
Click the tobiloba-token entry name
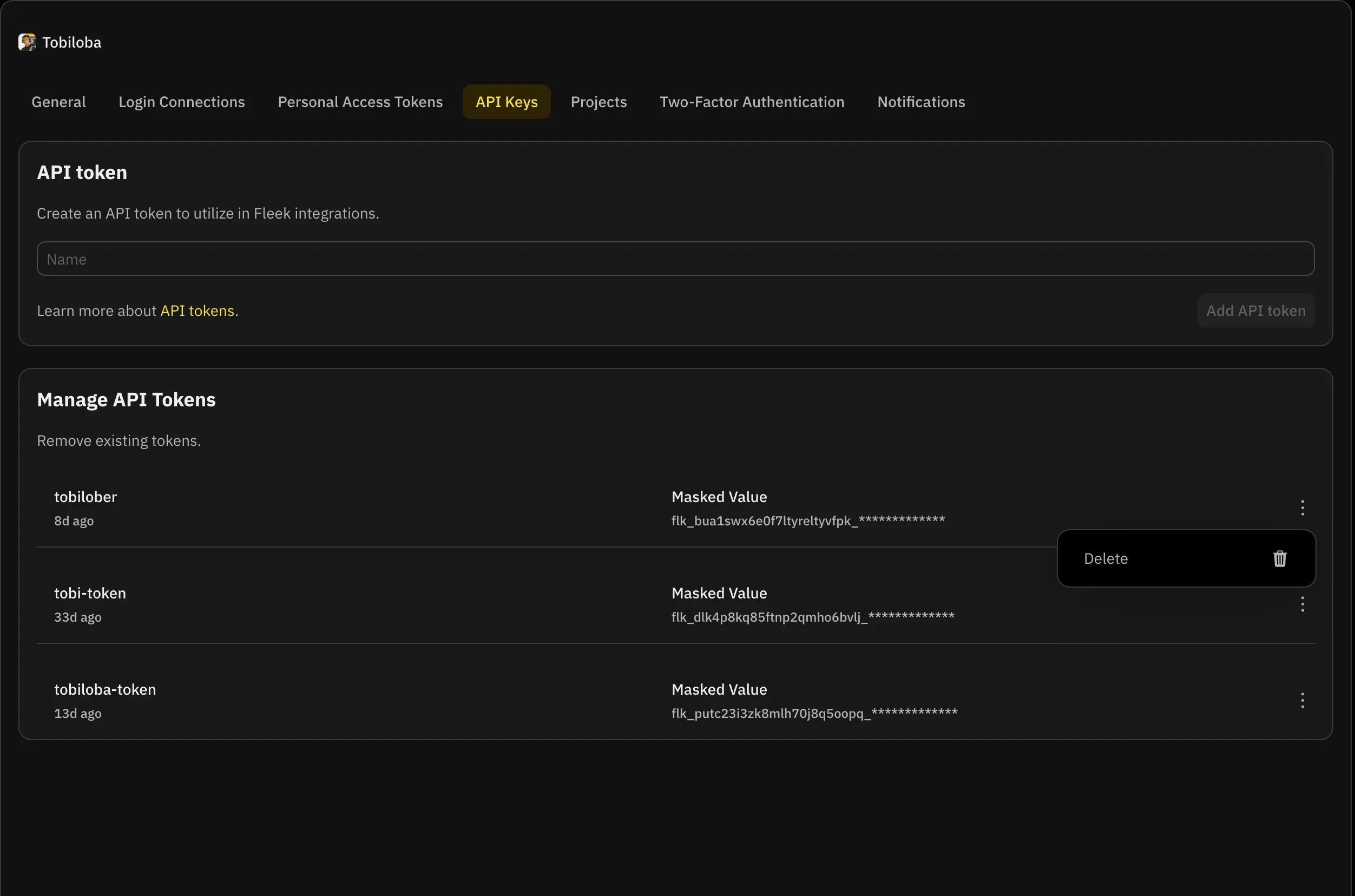[x=105, y=690]
